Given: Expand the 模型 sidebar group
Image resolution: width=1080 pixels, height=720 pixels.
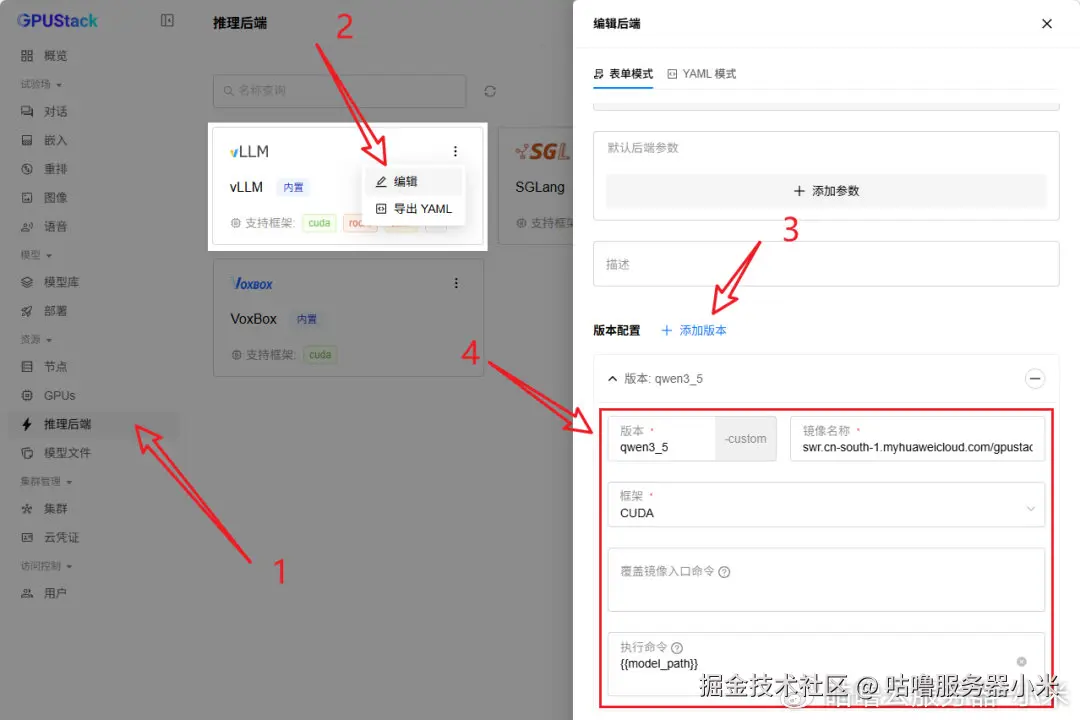Looking at the screenshot, I should pos(40,253).
